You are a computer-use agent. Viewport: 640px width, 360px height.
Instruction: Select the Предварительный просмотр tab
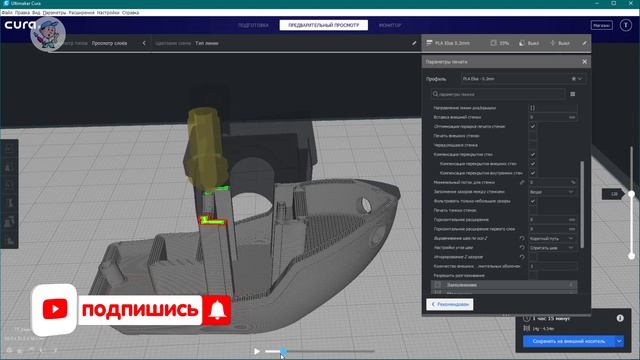tap(324, 25)
